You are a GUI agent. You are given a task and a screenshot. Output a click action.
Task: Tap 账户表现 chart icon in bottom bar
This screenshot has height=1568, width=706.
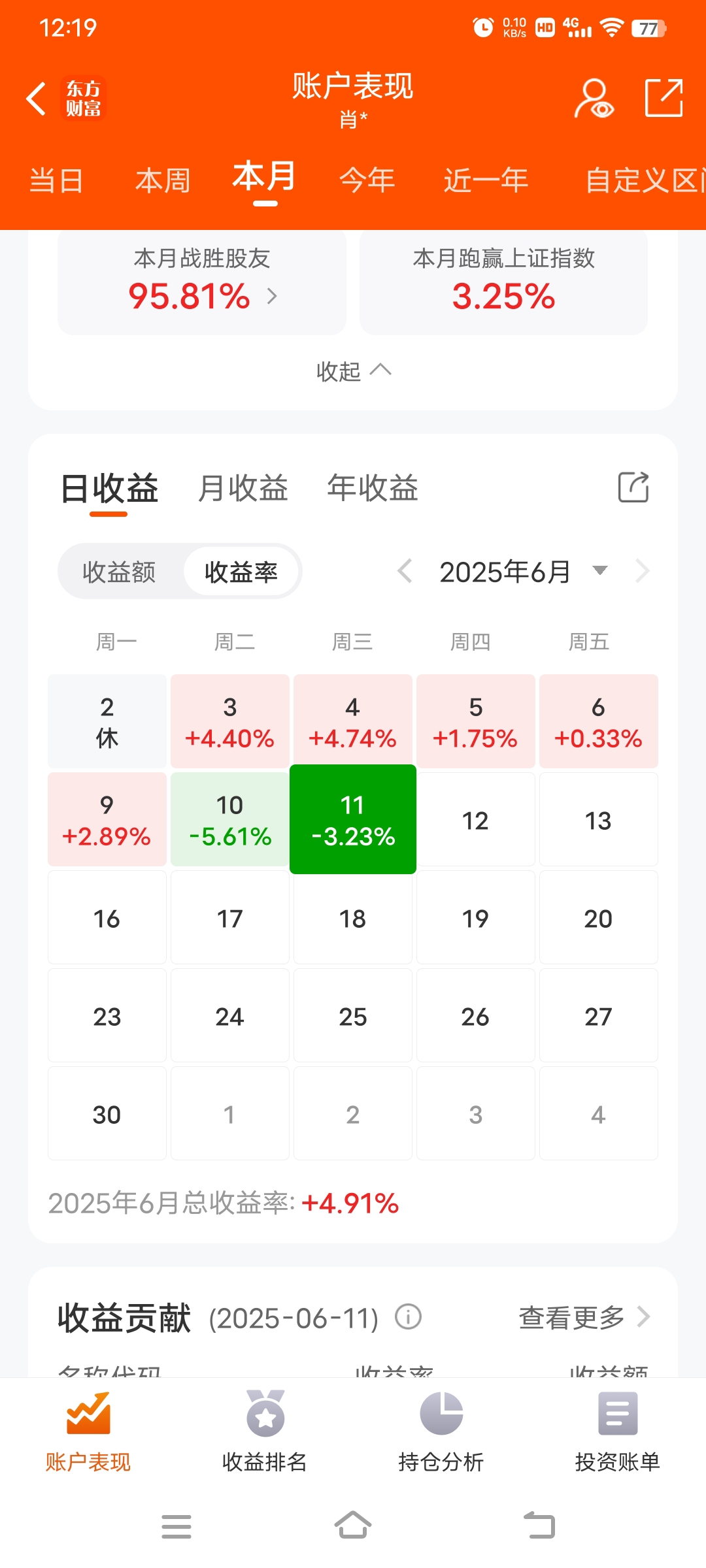pyautogui.click(x=88, y=1414)
